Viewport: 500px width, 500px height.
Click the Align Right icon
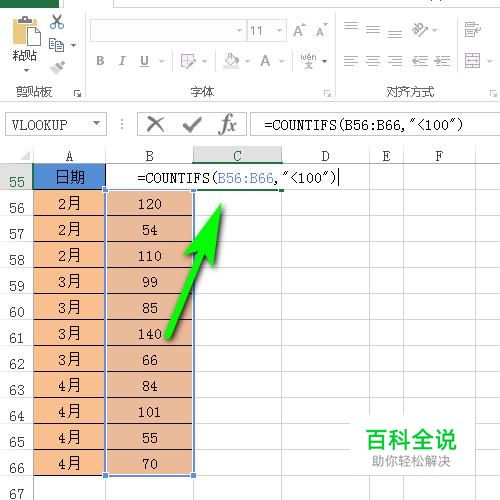pos(395,61)
